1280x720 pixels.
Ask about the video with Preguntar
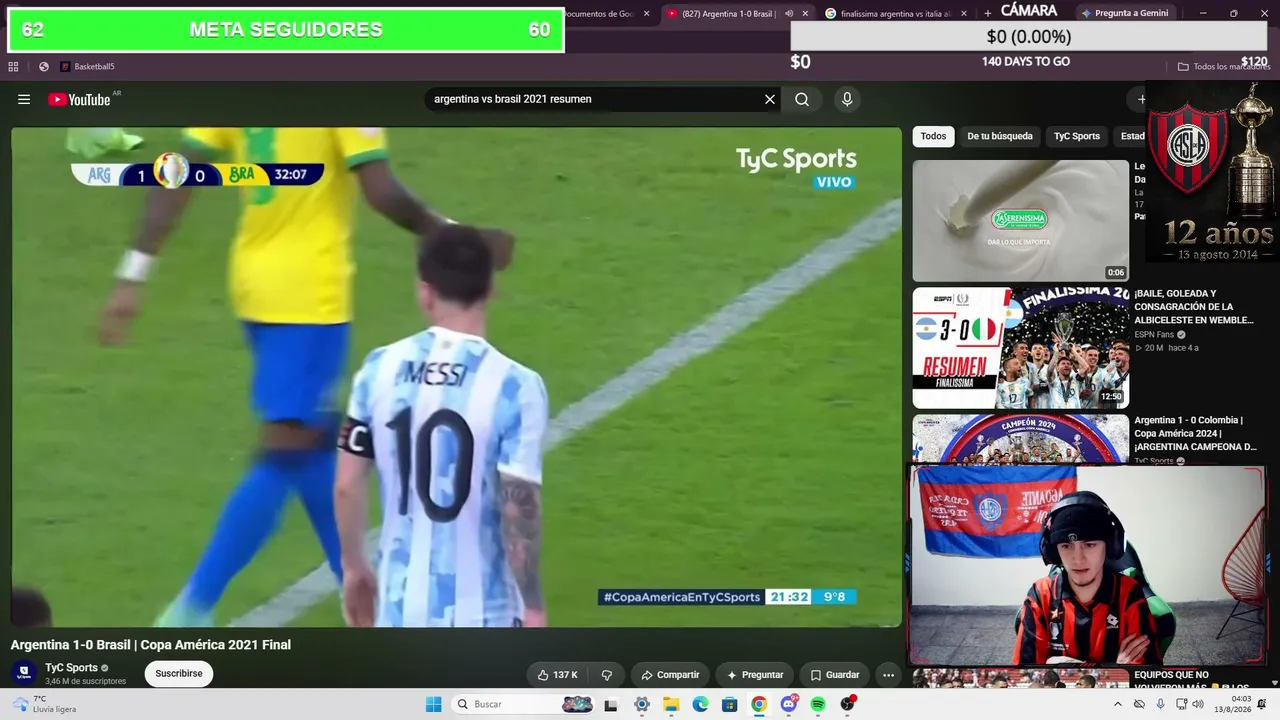click(x=755, y=675)
